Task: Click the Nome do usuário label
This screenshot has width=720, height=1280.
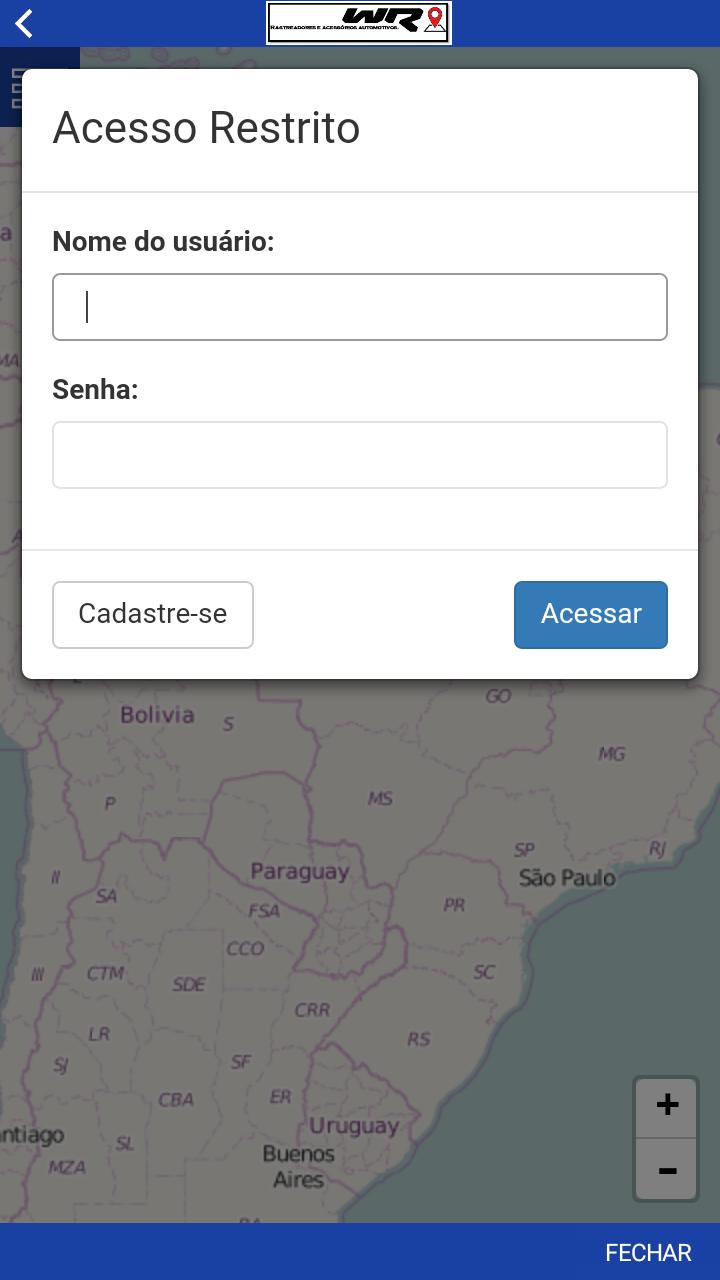Action: [163, 241]
